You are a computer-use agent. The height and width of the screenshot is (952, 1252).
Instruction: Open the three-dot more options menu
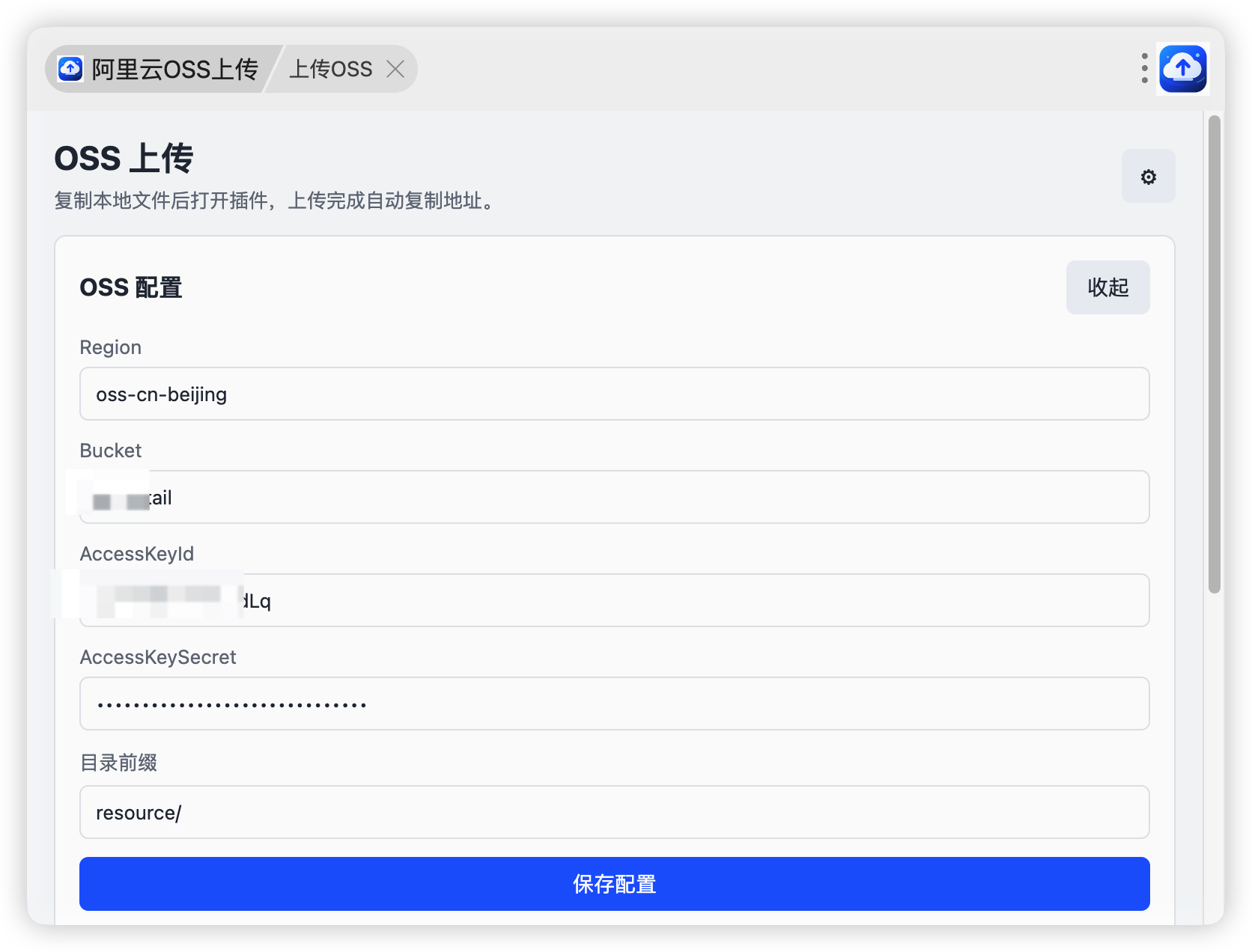tap(1144, 68)
